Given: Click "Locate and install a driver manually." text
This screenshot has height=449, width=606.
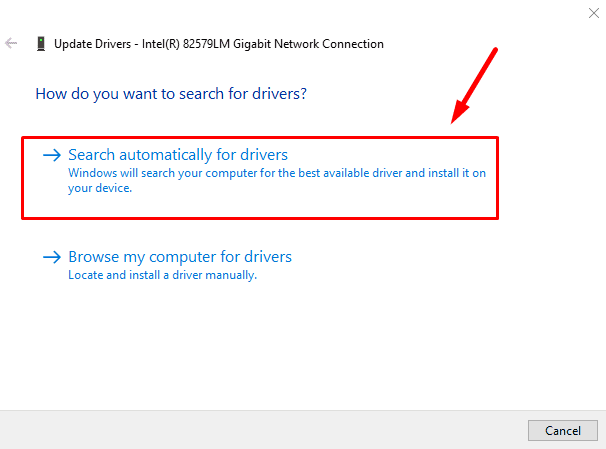Looking at the screenshot, I should [162, 275].
